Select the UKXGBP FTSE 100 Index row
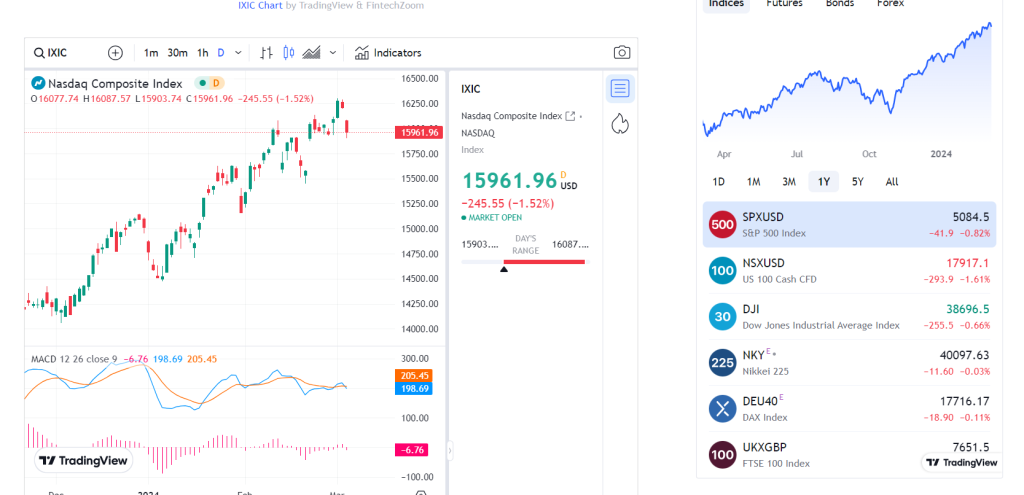Viewport: 1024px width, 495px height. 849,455
